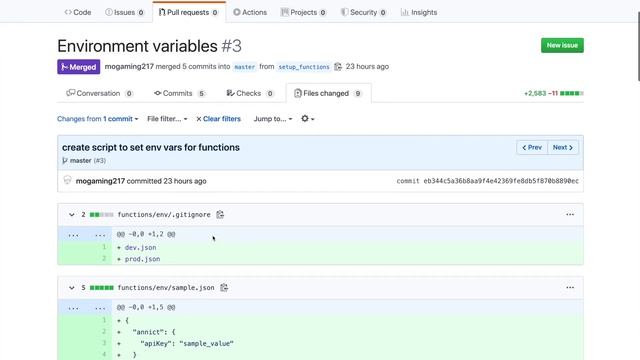Click Clear filters link
This screenshot has height=360, width=640.
coord(218,119)
